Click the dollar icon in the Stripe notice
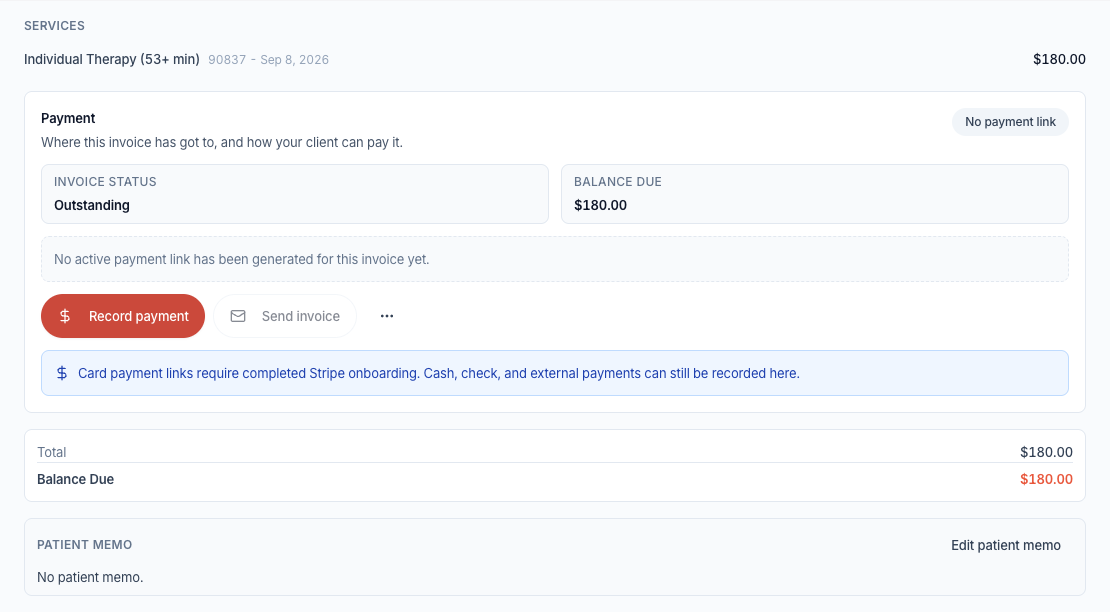The width and height of the screenshot is (1110, 612). click(62, 373)
